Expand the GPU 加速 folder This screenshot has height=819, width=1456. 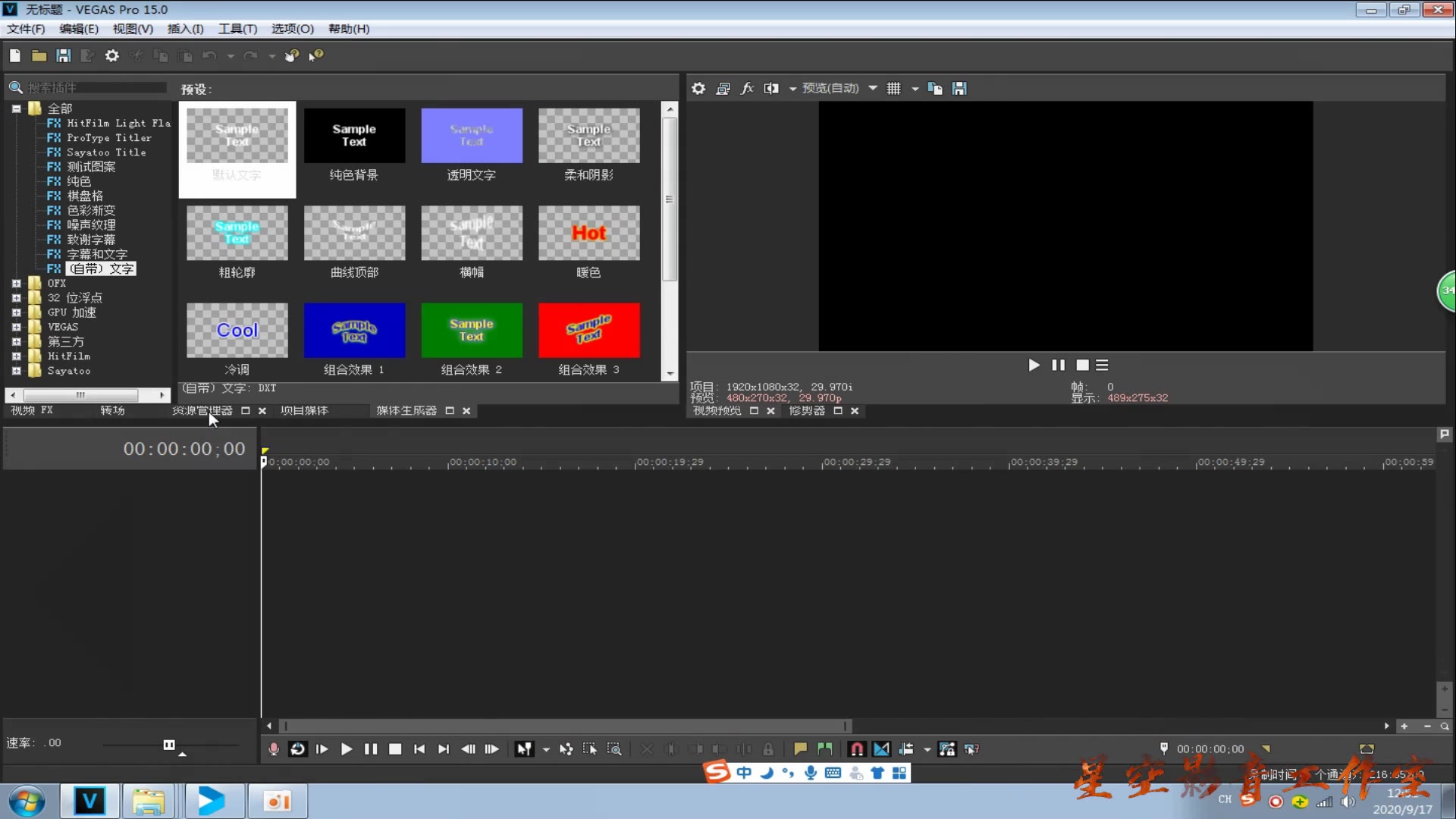(16, 312)
